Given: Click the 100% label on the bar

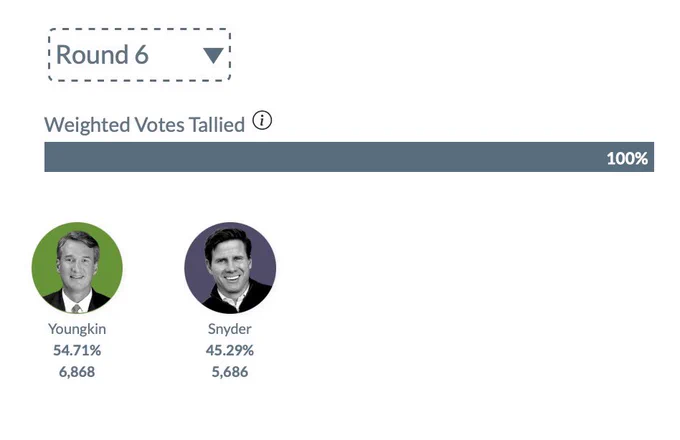Looking at the screenshot, I should pyautogui.click(x=627, y=158).
